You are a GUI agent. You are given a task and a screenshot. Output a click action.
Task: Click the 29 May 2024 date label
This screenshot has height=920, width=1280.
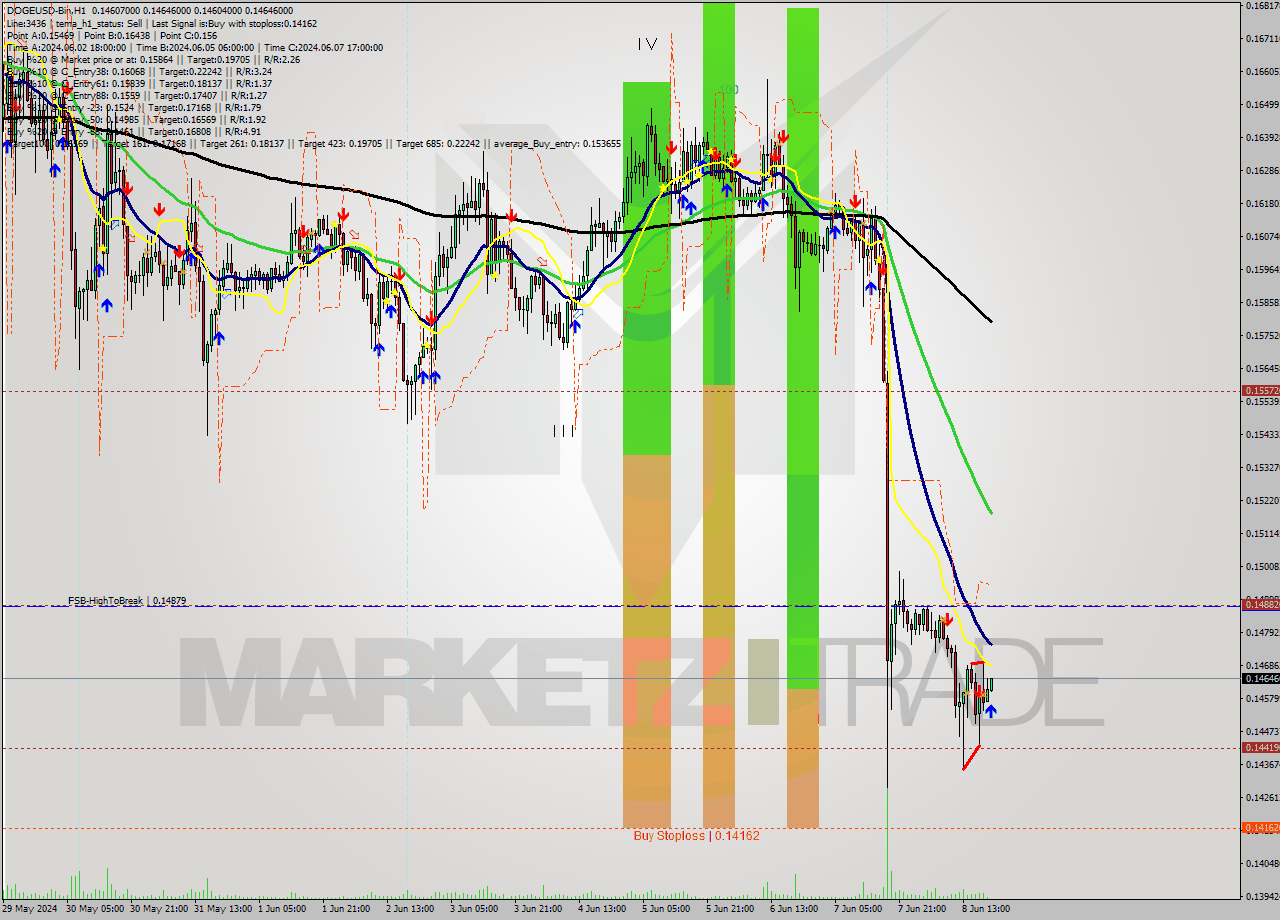point(30,909)
